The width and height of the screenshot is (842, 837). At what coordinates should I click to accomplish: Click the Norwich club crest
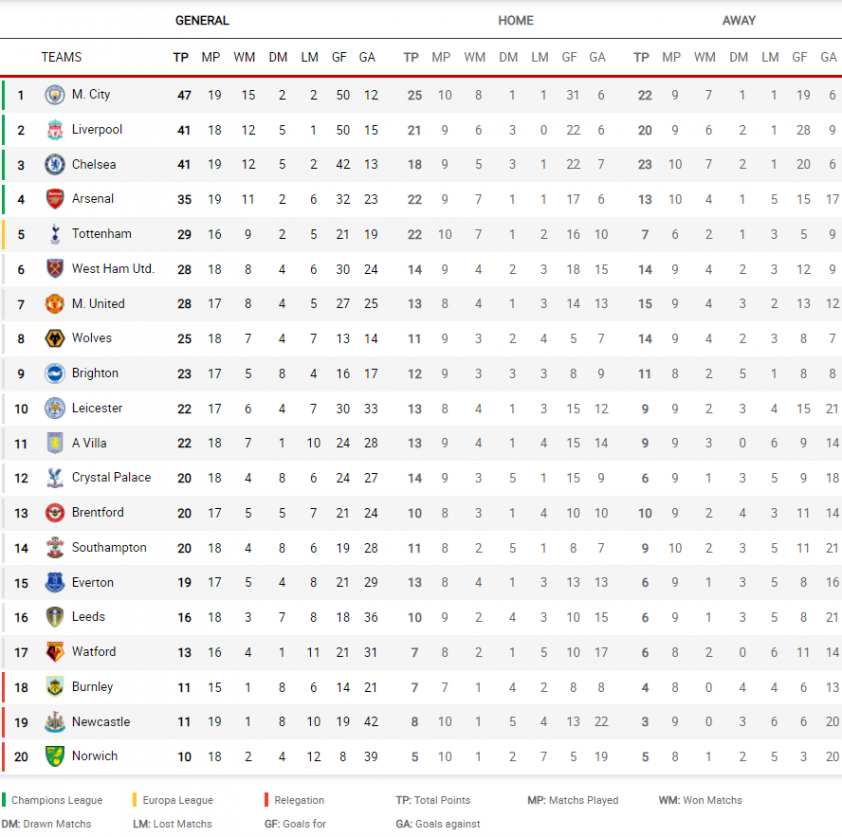[55, 756]
